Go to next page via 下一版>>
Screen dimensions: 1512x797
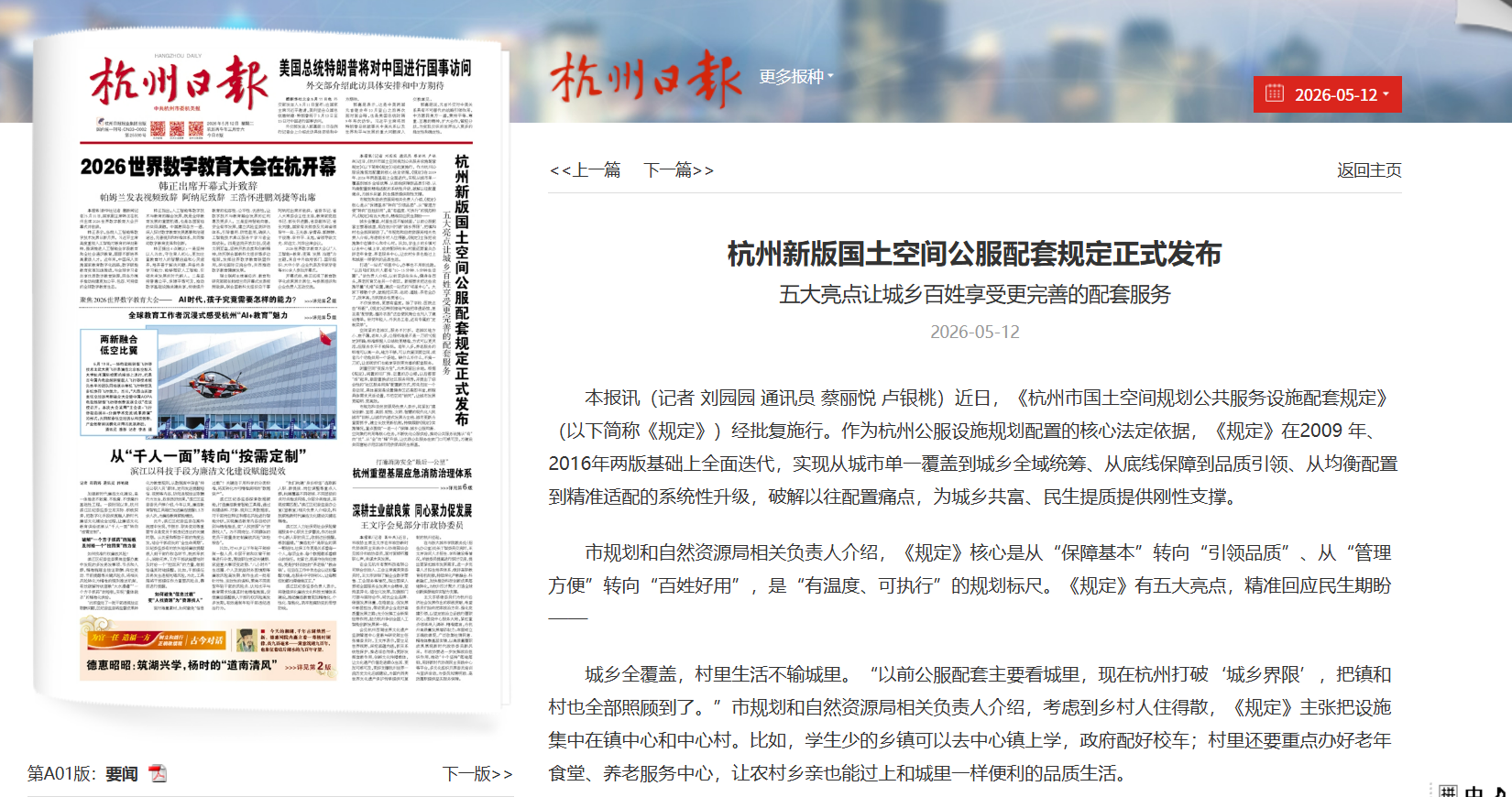[x=477, y=774]
